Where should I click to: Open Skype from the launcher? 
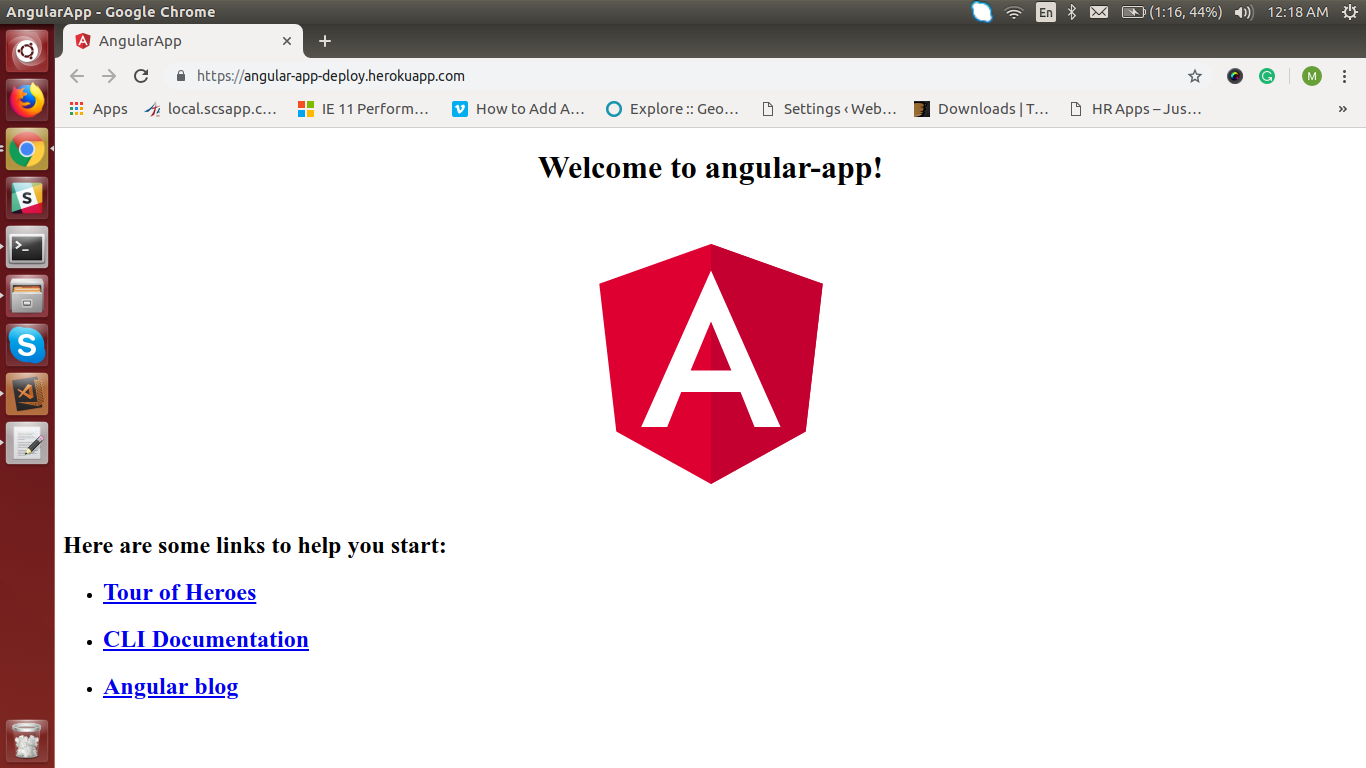pos(27,345)
